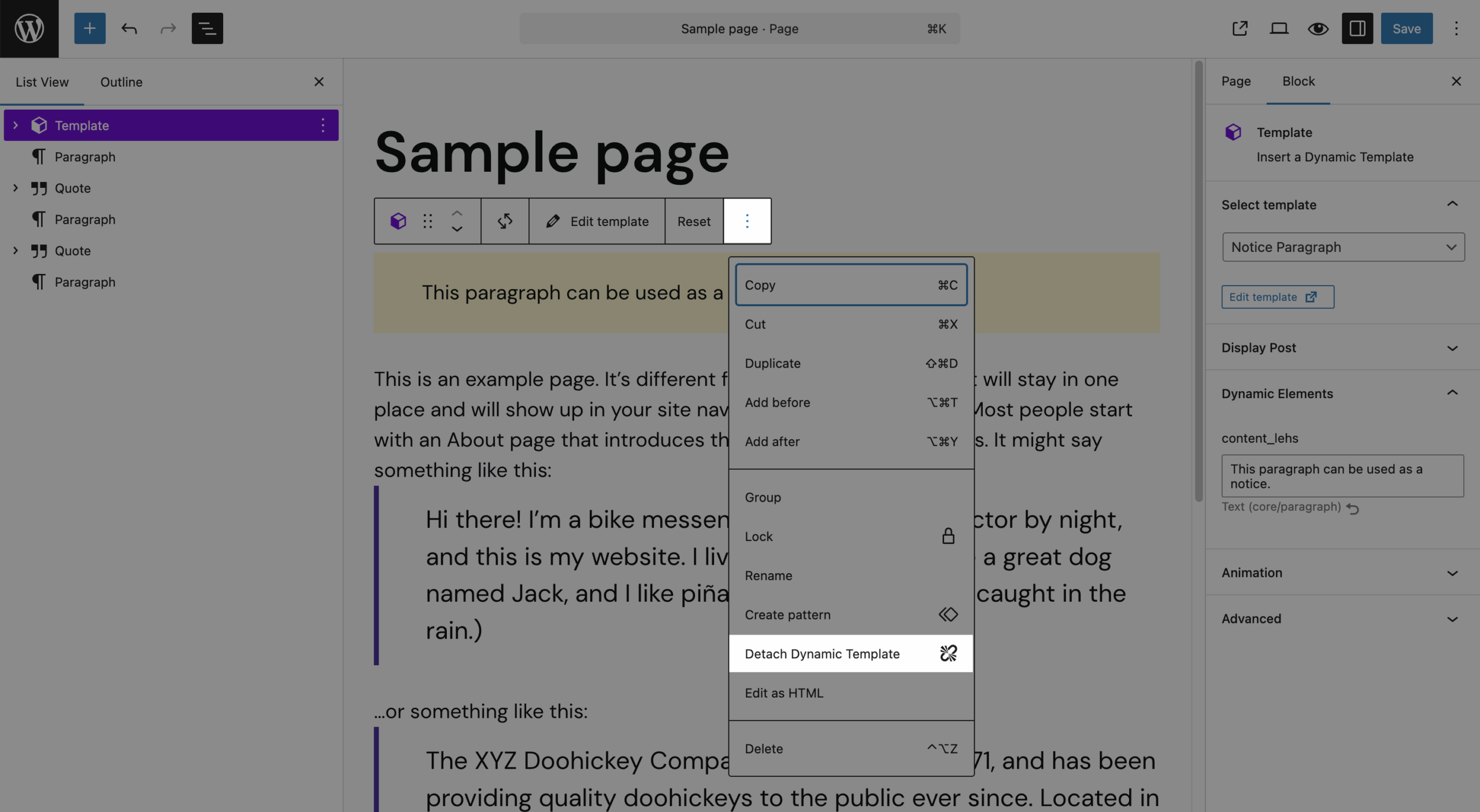Close the List View panel
The image size is (1480, 812).
click(319, 82)
